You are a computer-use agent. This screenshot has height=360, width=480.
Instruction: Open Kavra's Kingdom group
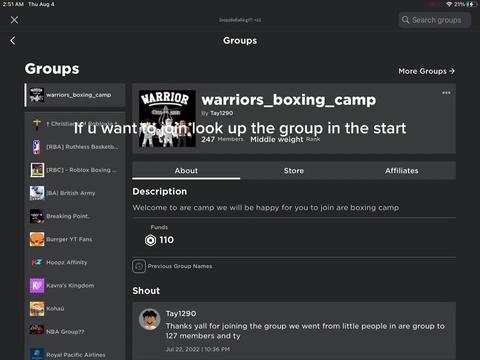(x=76, y=286)
